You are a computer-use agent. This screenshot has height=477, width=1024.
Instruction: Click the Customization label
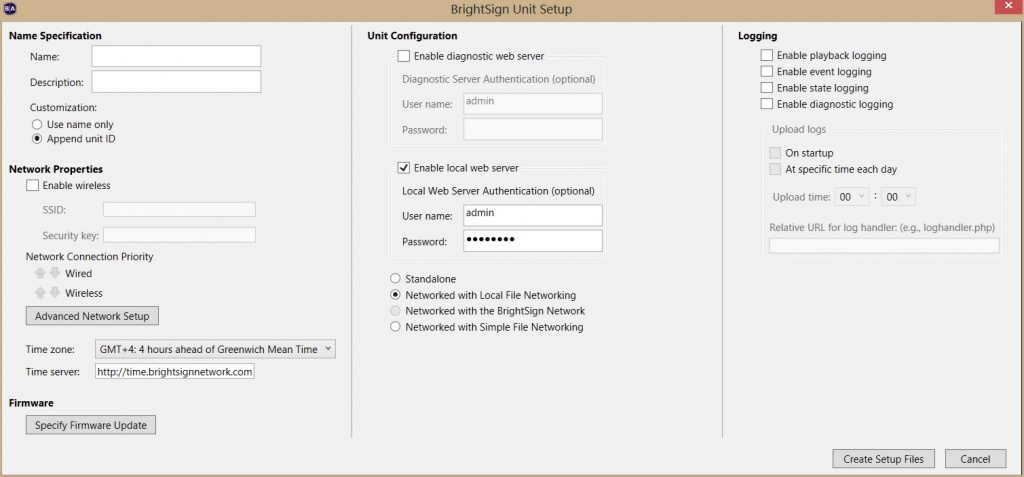pyautogui.click(x=63, y=107)
